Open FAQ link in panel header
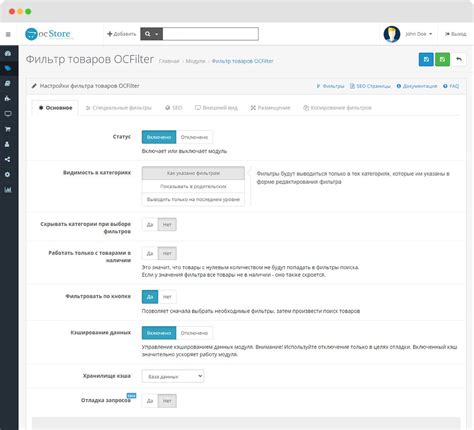Image resolution: width=474 pixels, height=430 pixels. click(451, 86)
